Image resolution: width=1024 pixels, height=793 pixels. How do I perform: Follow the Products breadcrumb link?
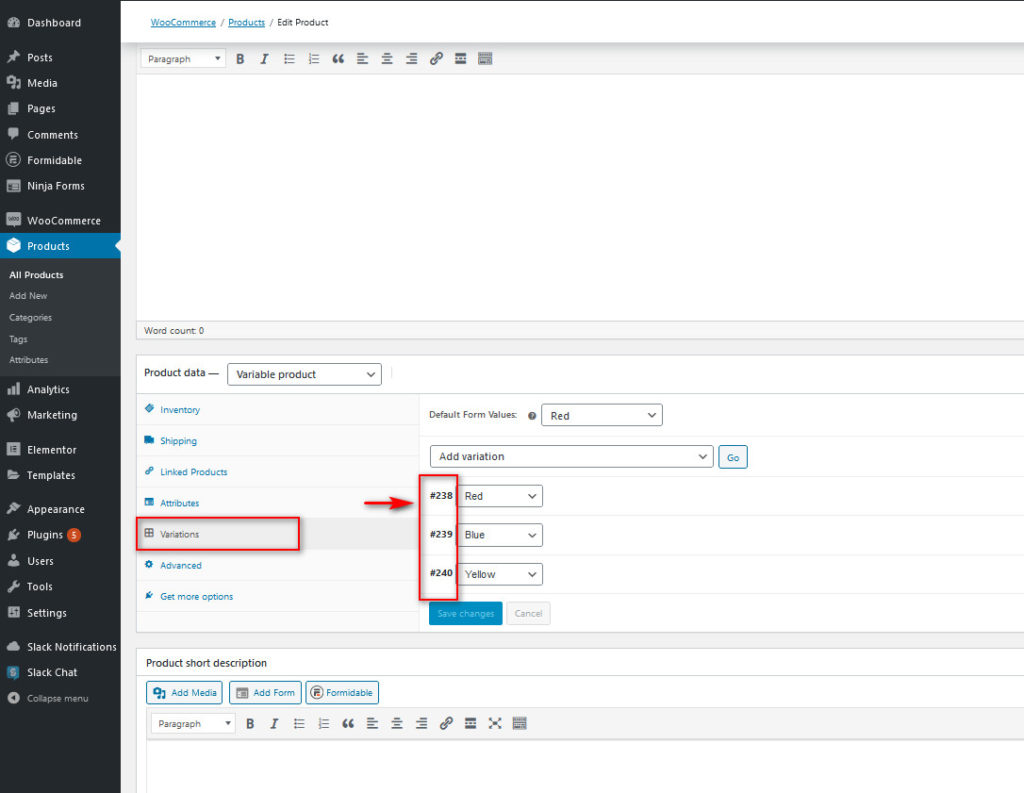point(246,22)
